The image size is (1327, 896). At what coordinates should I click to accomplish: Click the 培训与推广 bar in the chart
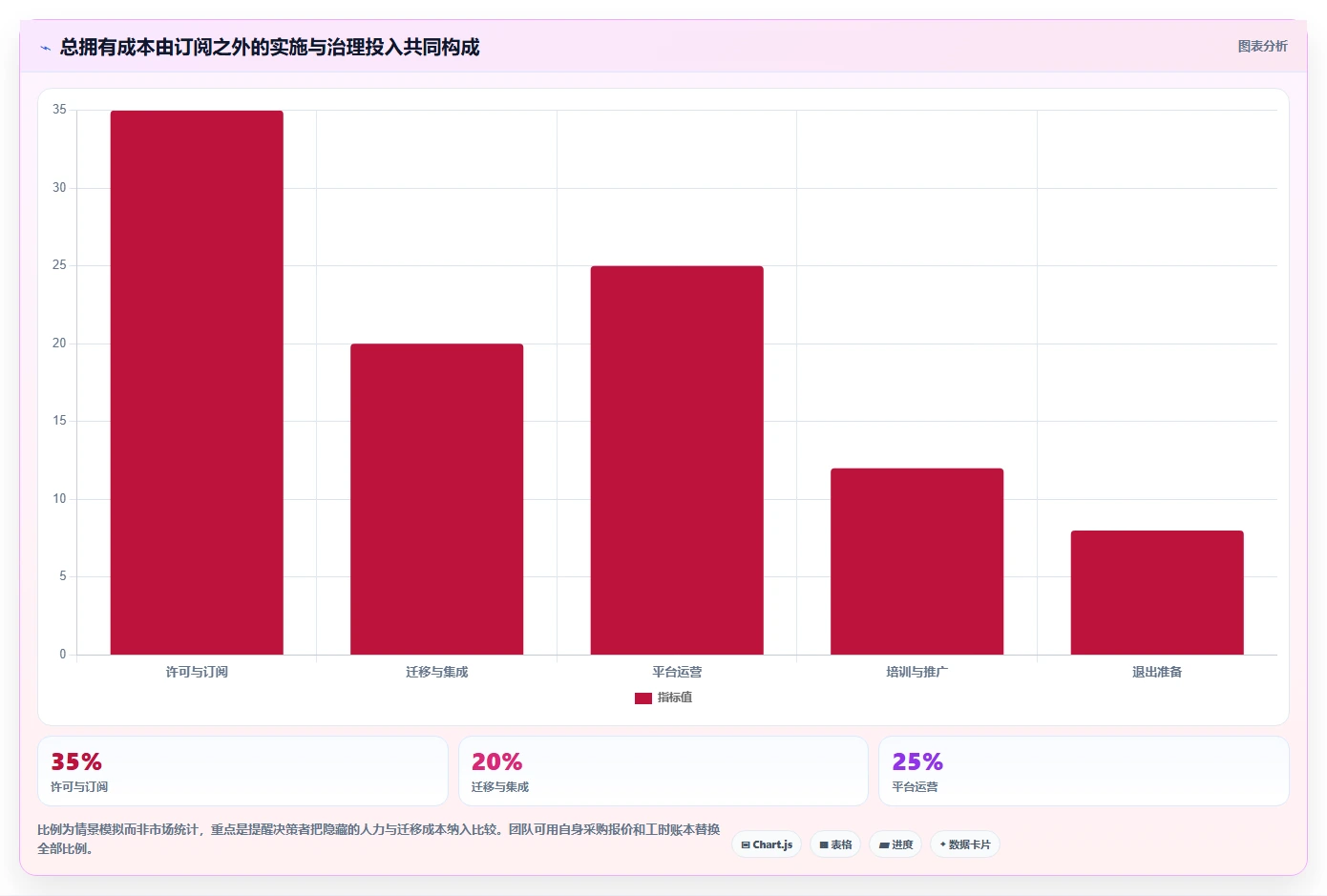tap(916, 561)
